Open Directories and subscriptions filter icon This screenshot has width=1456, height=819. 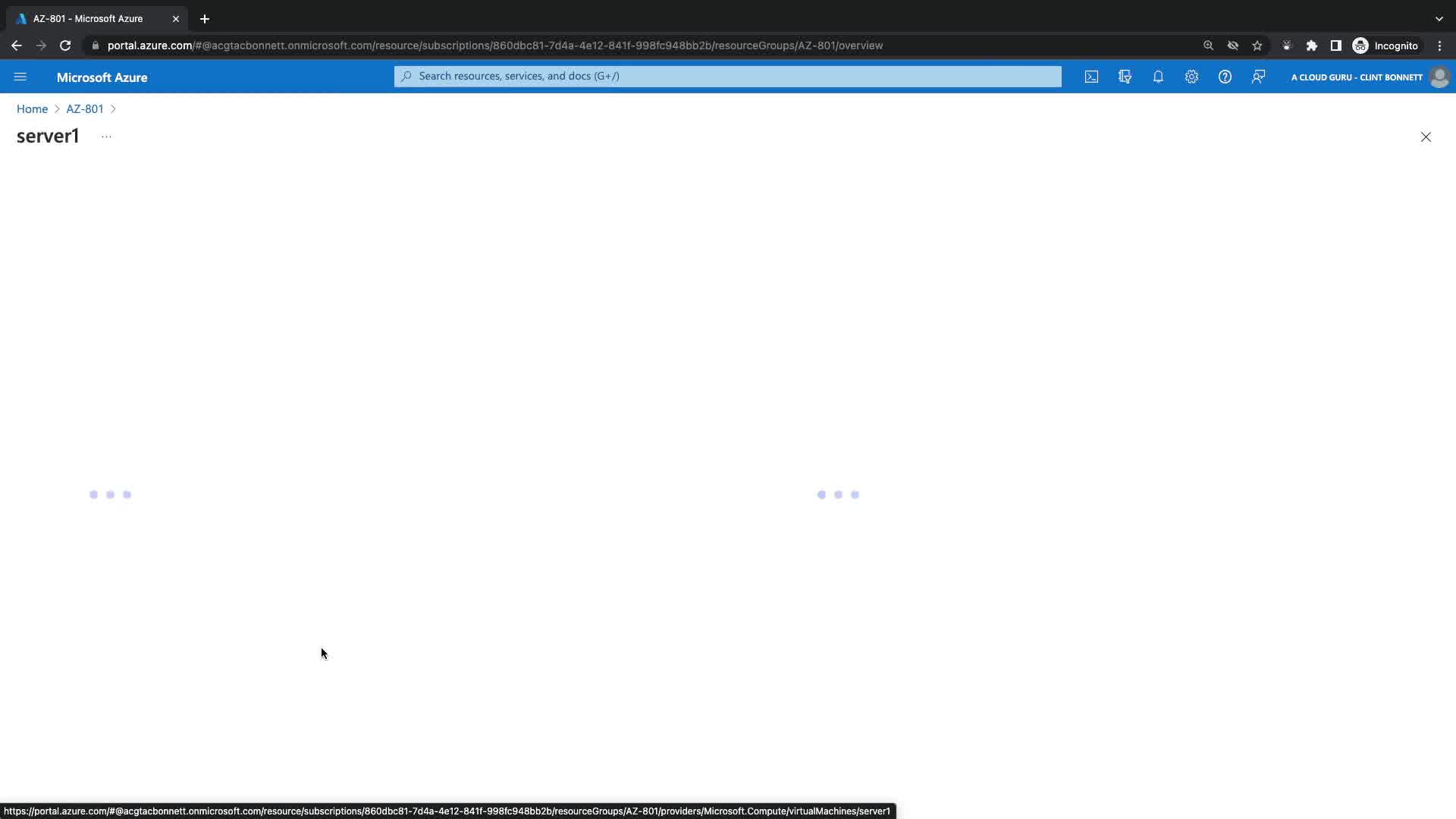tap(1125, 77)
